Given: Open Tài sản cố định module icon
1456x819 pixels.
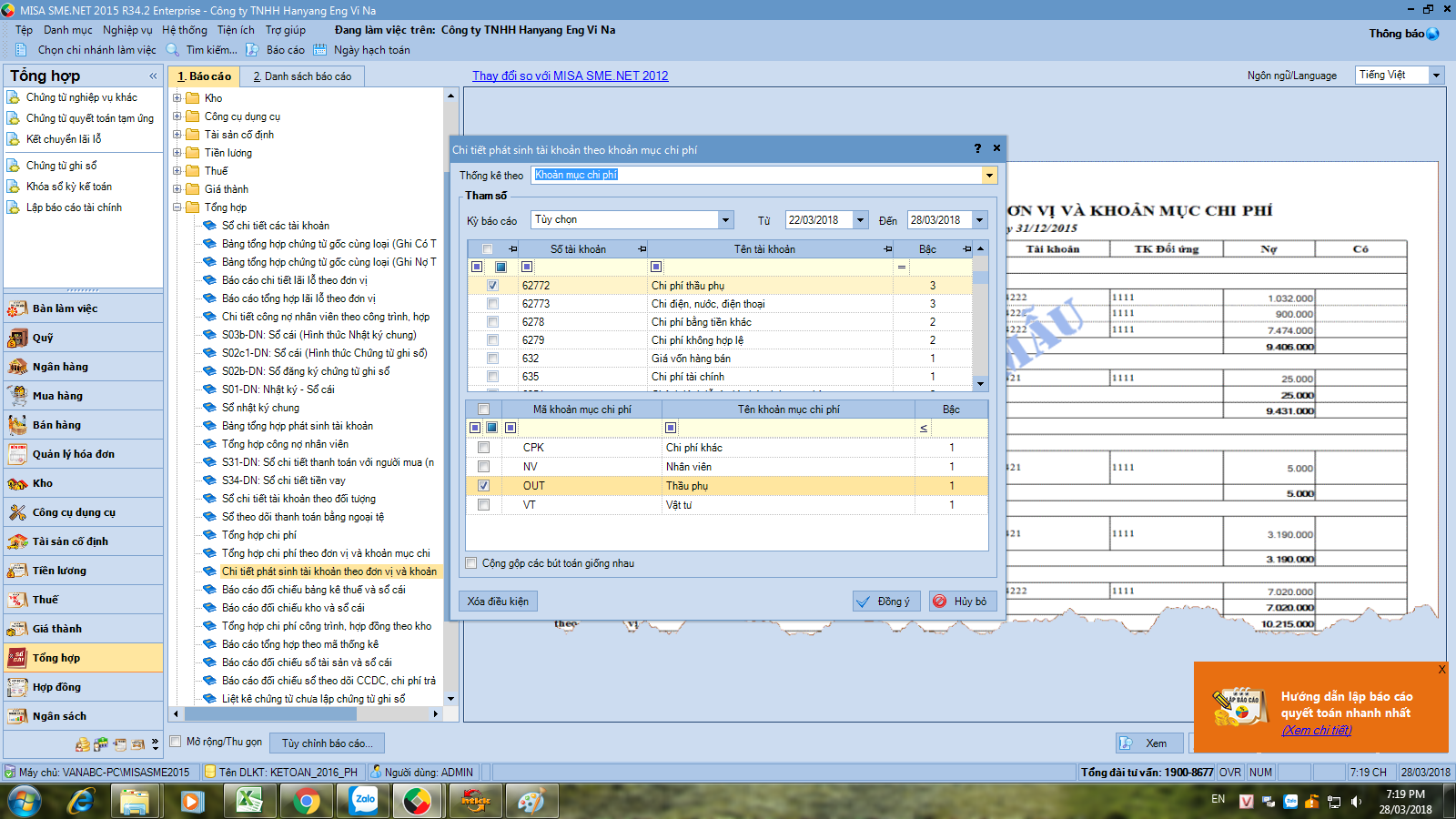Looking at the screenshot, I should coord(17,541).
